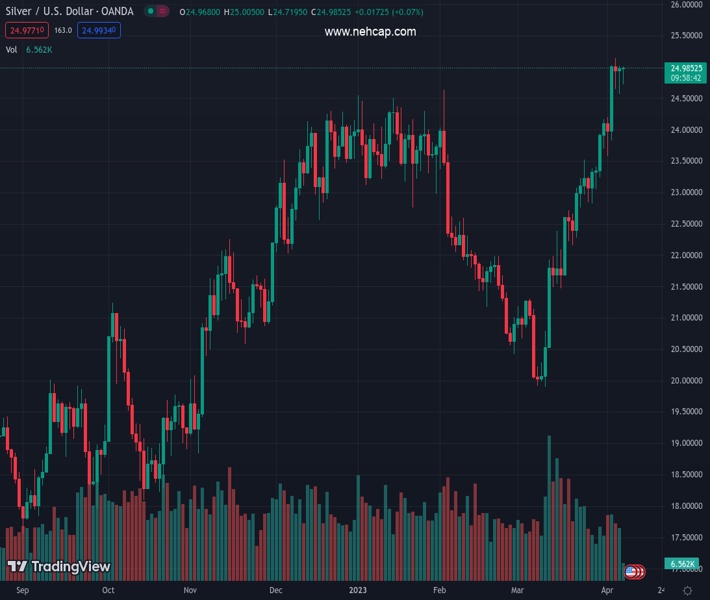Viewport: 710px width, 600px height.
Task: Click the Vol indicator label
Action: 11,49
